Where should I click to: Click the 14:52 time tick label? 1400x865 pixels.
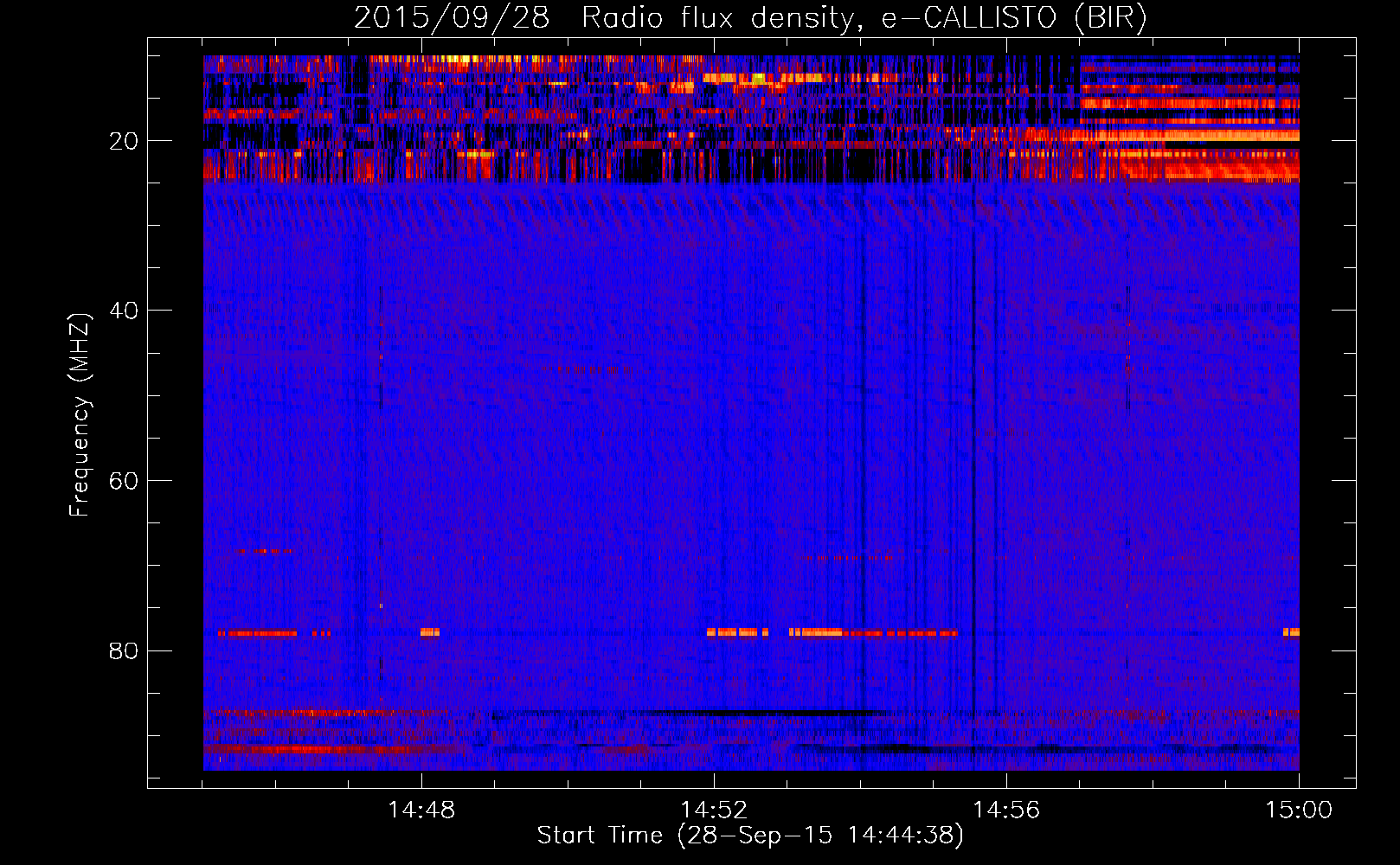coord(714,810)
